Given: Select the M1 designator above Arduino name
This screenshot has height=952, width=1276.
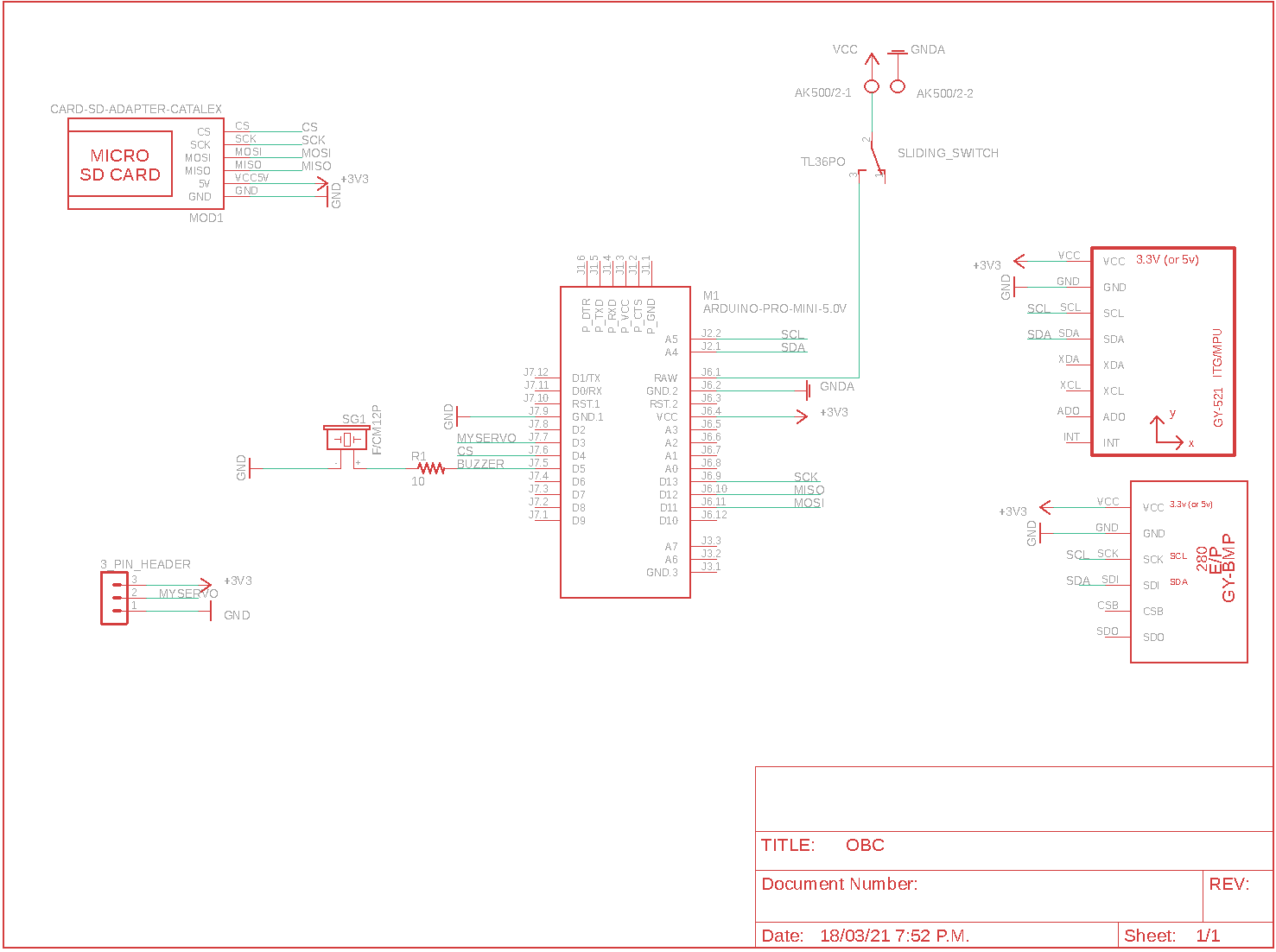Looking at the screenshot, I should (711, 295).
